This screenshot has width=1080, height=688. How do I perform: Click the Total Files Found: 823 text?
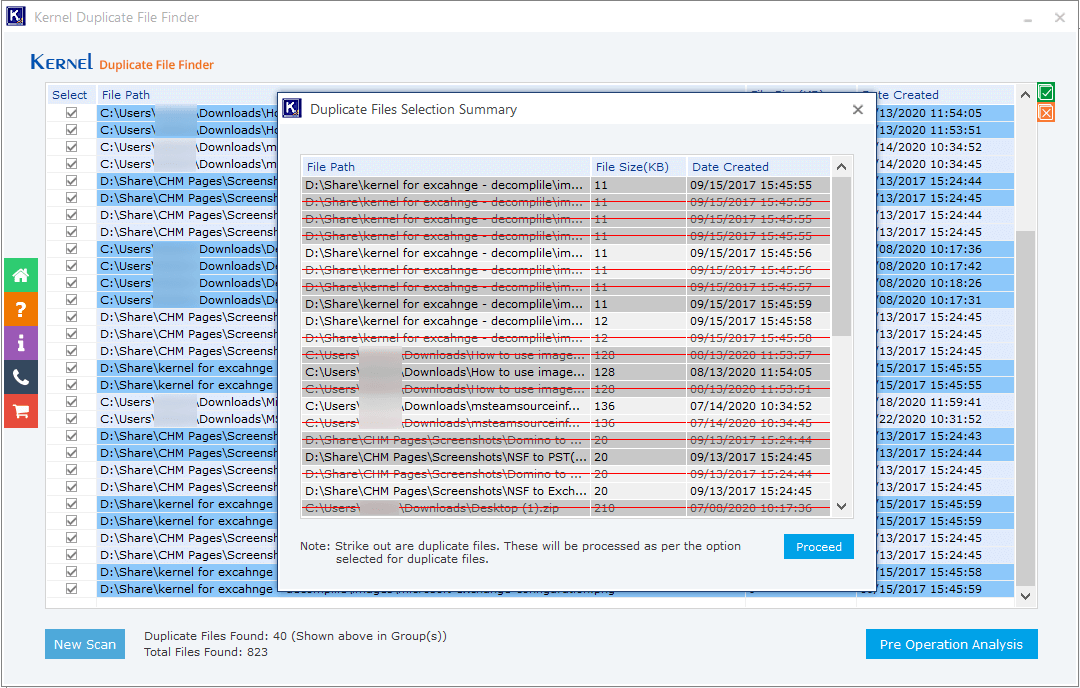205,651
